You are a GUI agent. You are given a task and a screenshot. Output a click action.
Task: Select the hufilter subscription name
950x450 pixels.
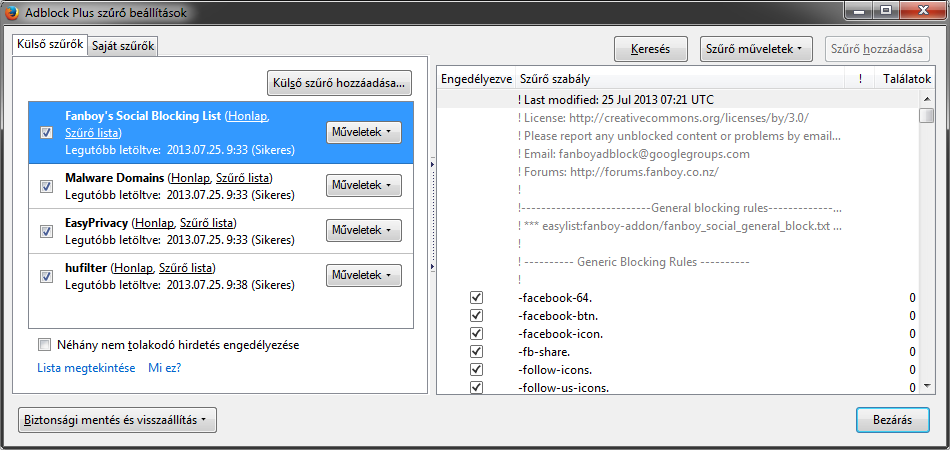pos(86,268)
